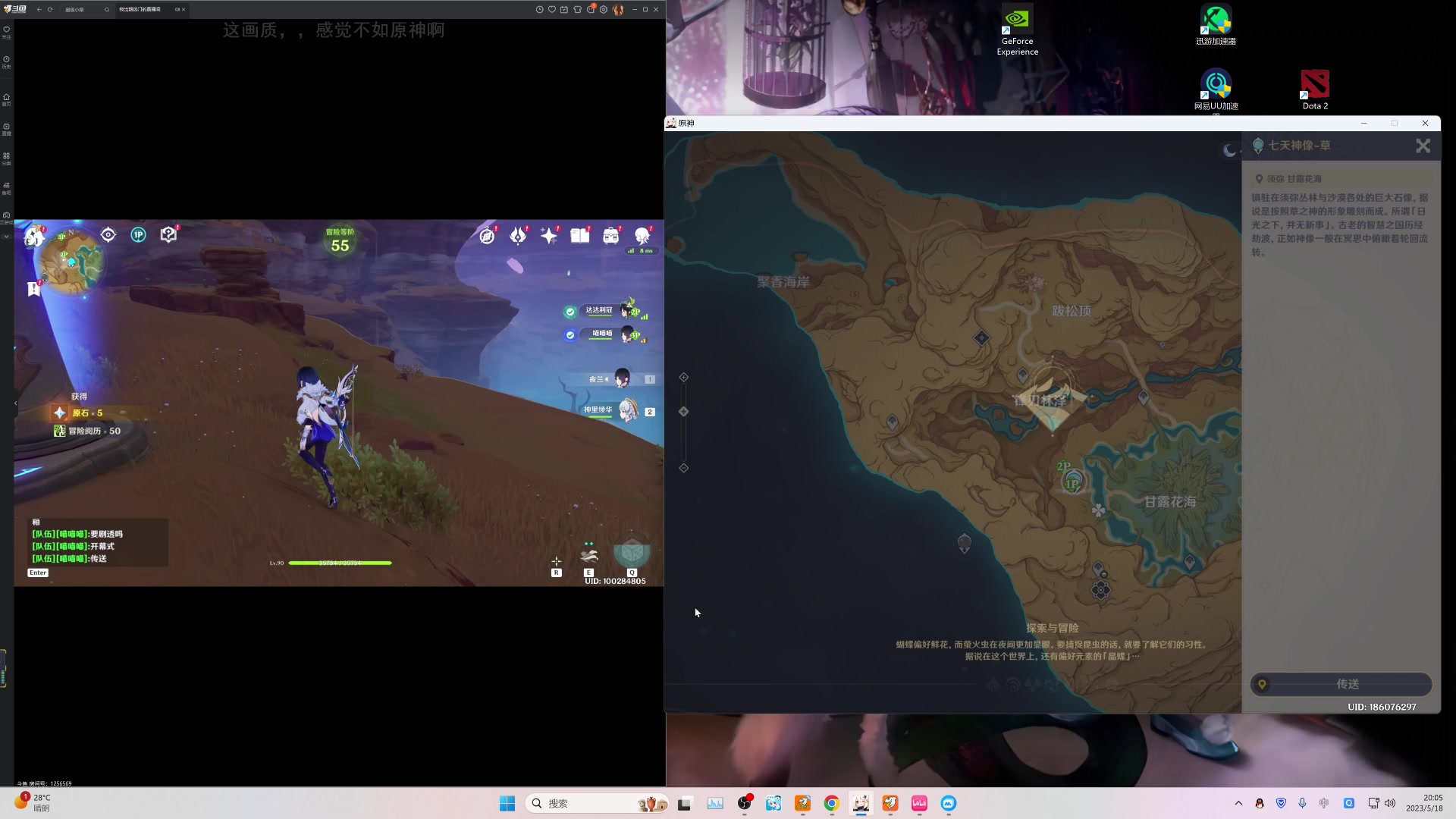This screenshot has width=1456, height=819.
Task: Click the 聚香海岸 map label
Action: point(783,282)
